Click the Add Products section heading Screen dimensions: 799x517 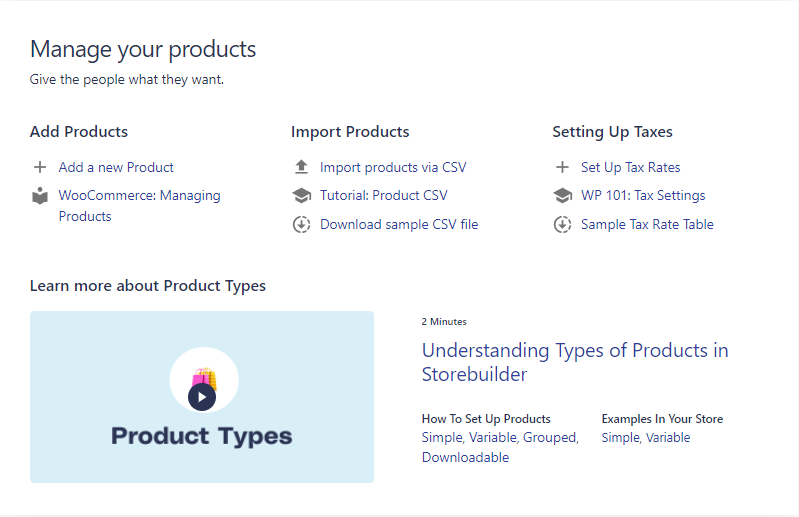pyautogui.click(x=78, y=132)
